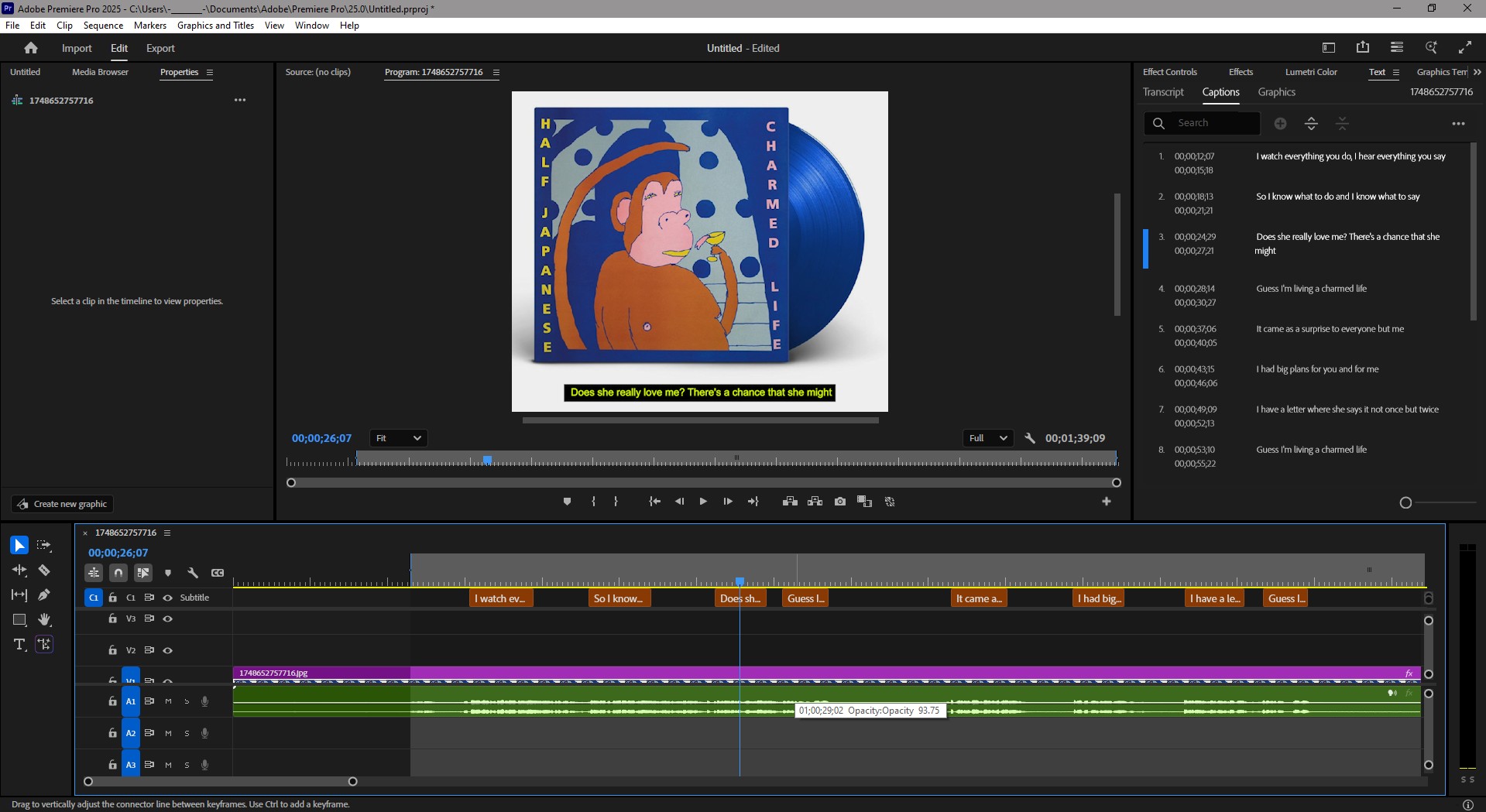
Task: Open Graphics and Titles menu
Action: 215,26
